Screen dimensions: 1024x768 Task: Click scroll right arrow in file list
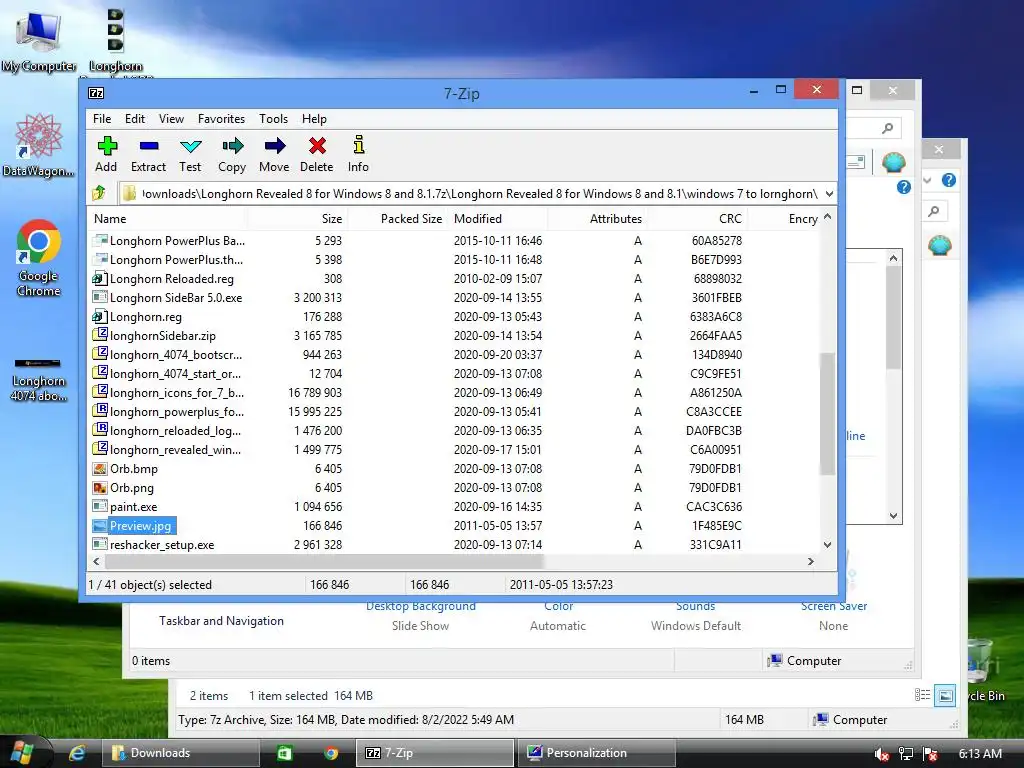(810, 562)
